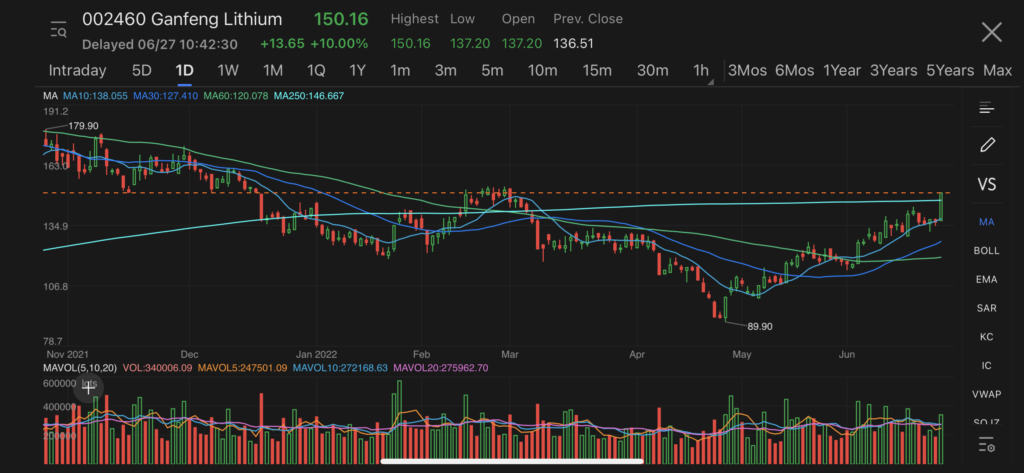Tap the MAVOL10:272168.63 value
The width and height of the screenshot is (1024, 473).
[340, 368]
